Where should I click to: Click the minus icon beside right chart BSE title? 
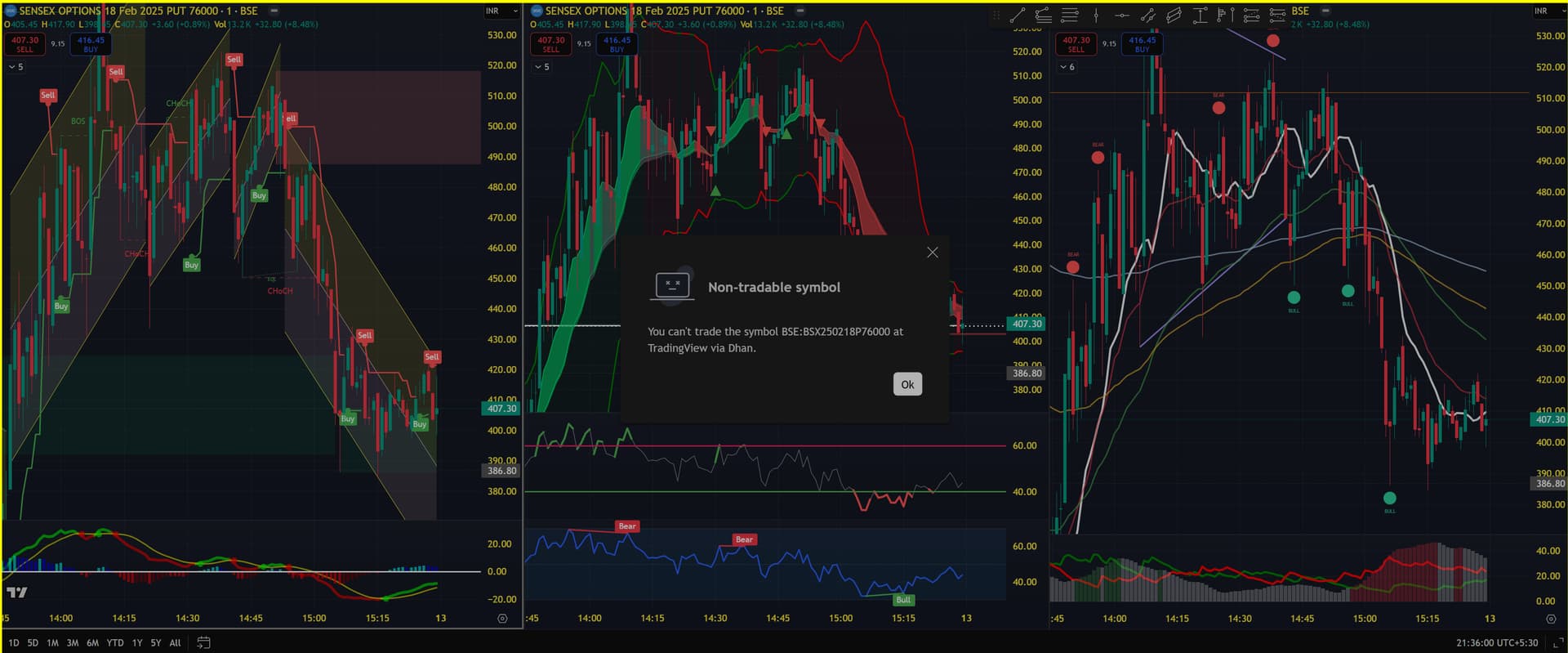pyautogui.click(x=1325, y=11)
